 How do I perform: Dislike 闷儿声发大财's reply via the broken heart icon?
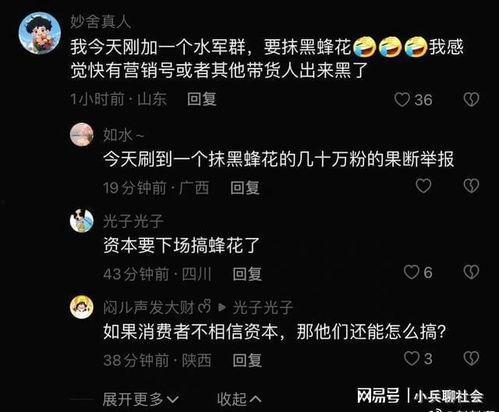pyautogui.click(x=471, y=359)
